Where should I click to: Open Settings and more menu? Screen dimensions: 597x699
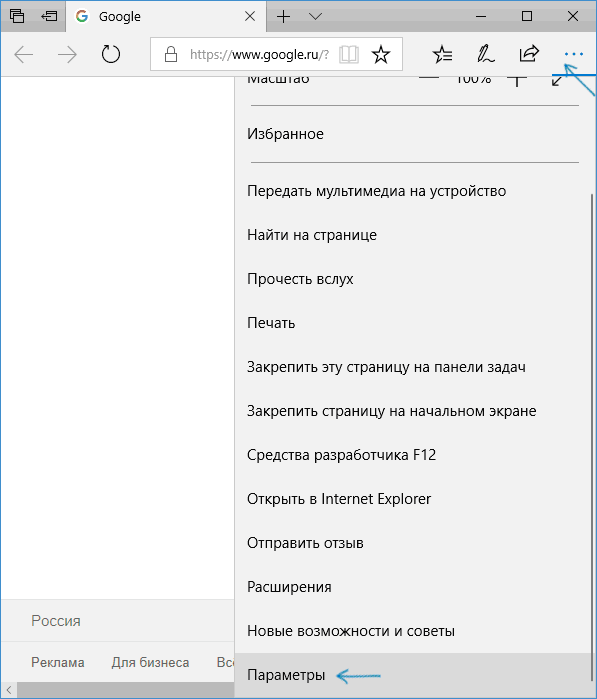[573, 54]
